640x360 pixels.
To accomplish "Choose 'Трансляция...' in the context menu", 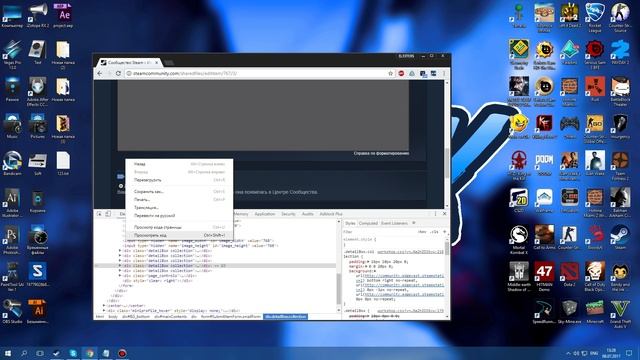I will click(x=179, y=208).
